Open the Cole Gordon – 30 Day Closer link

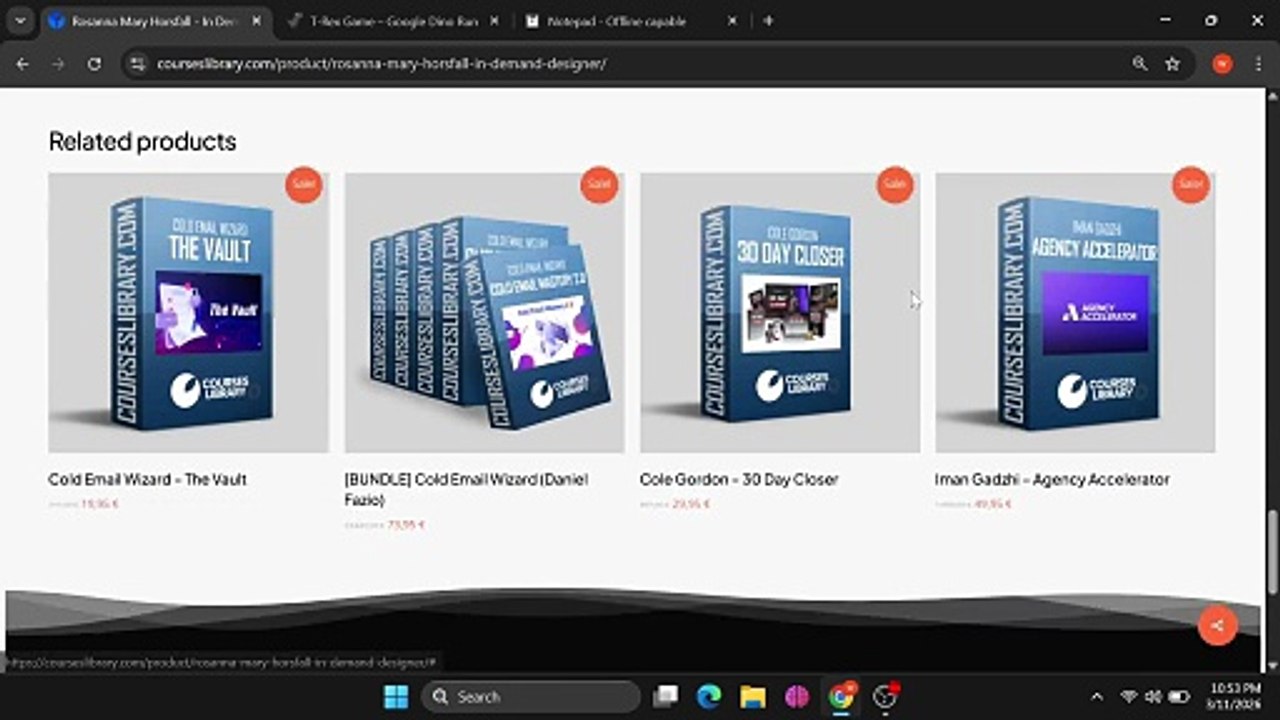click(739, 479)
